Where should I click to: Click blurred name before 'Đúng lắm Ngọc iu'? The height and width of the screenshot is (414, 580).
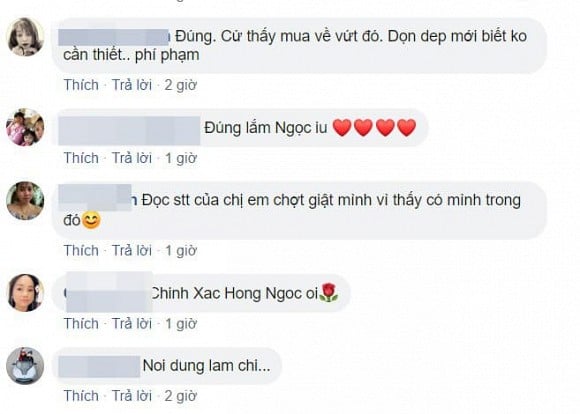129,131
